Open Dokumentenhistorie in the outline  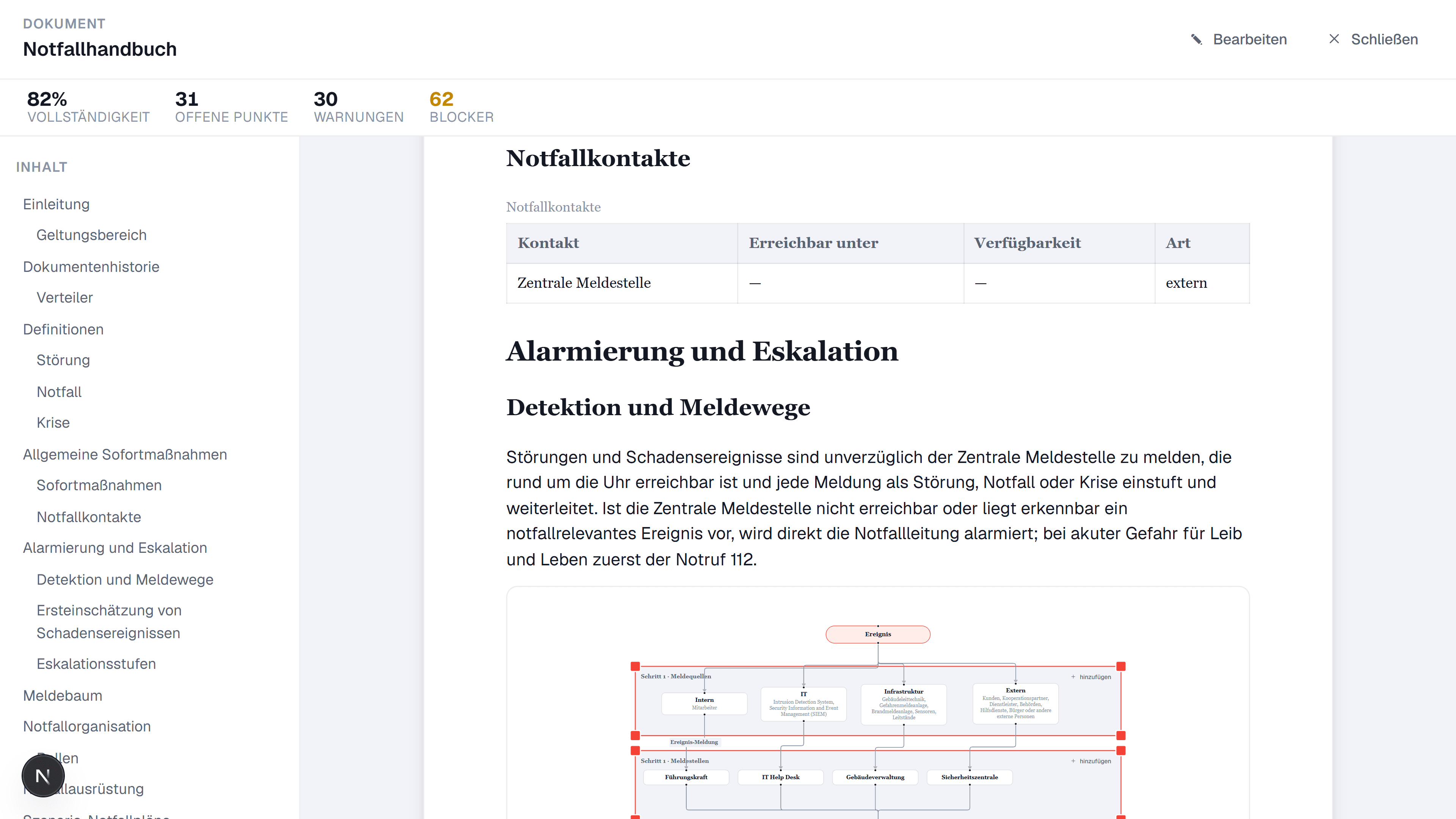pos(91,267)
